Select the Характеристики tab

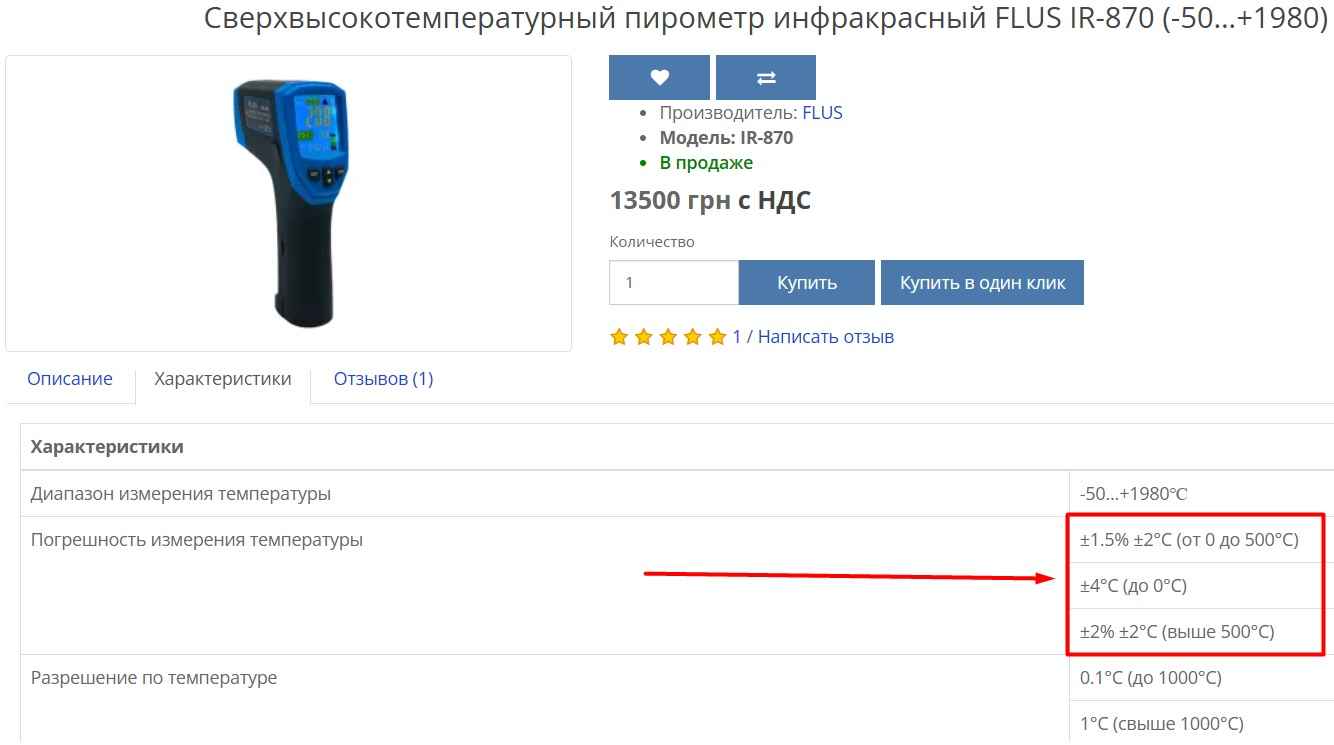click(223, 379)
